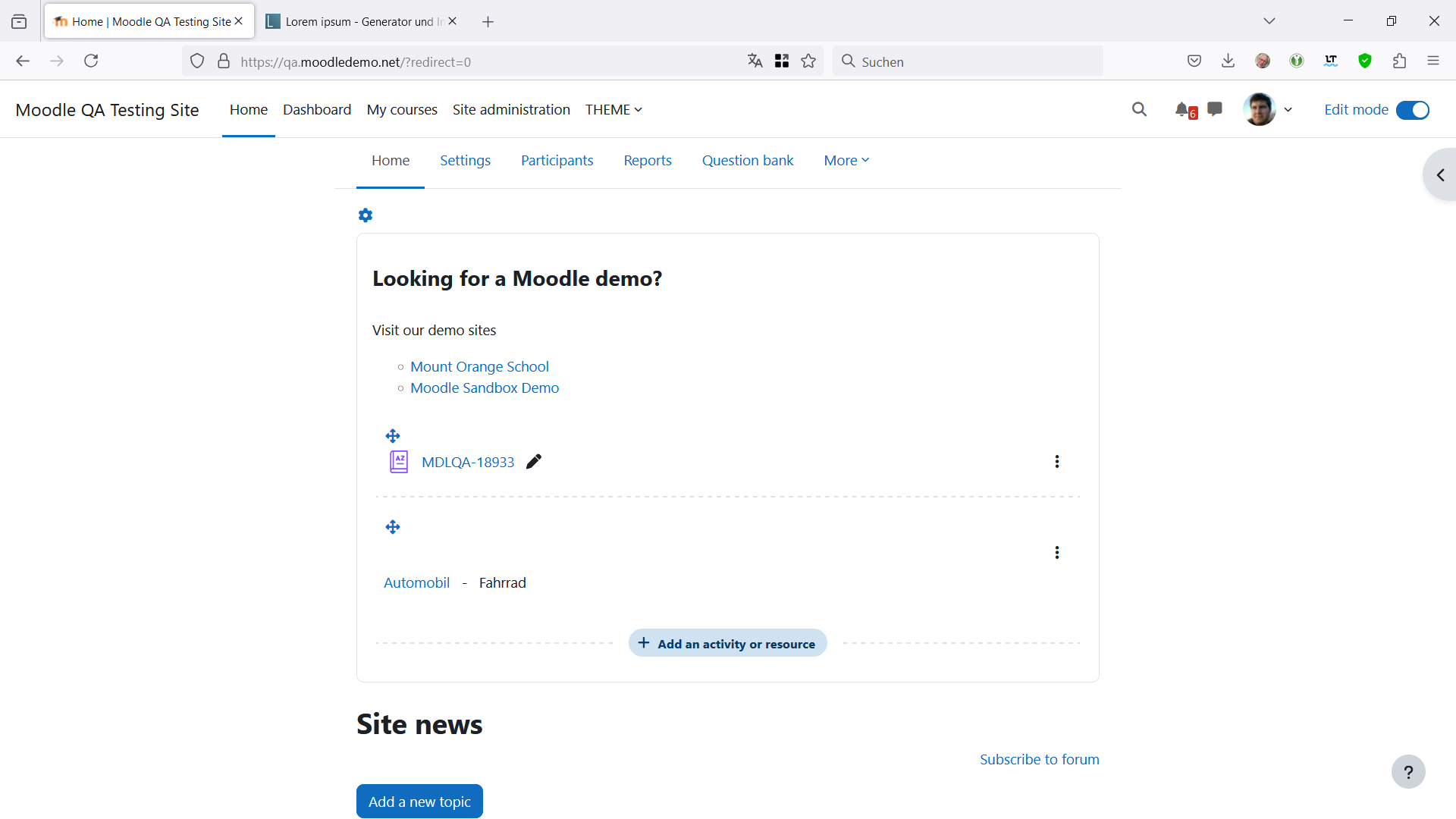Turn off Edit mode toggle

pyautogui.click(x=1413, y=110)
